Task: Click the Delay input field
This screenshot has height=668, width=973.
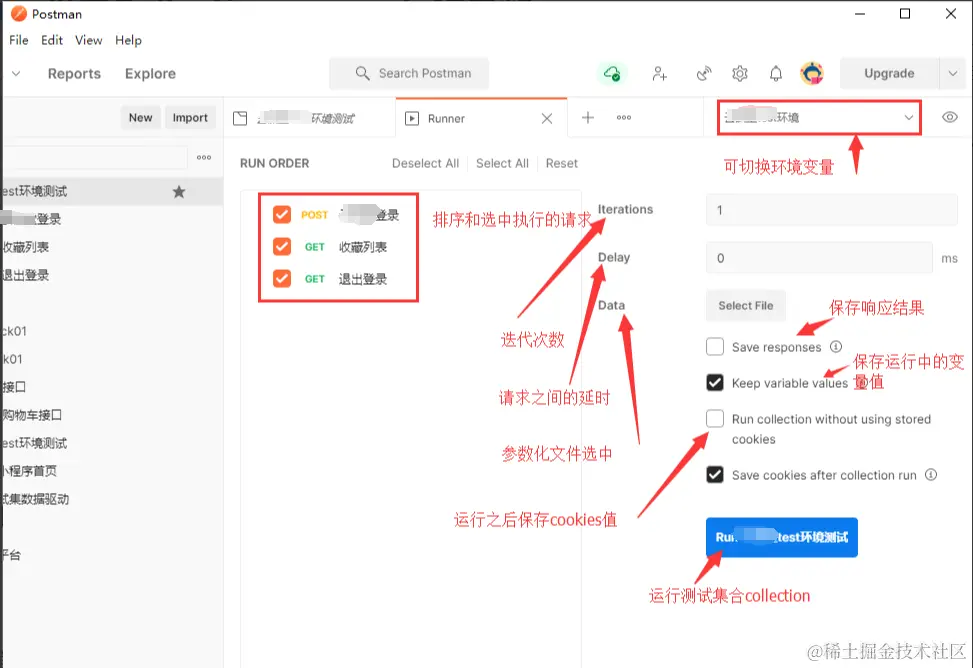Action: pos(819,258)
